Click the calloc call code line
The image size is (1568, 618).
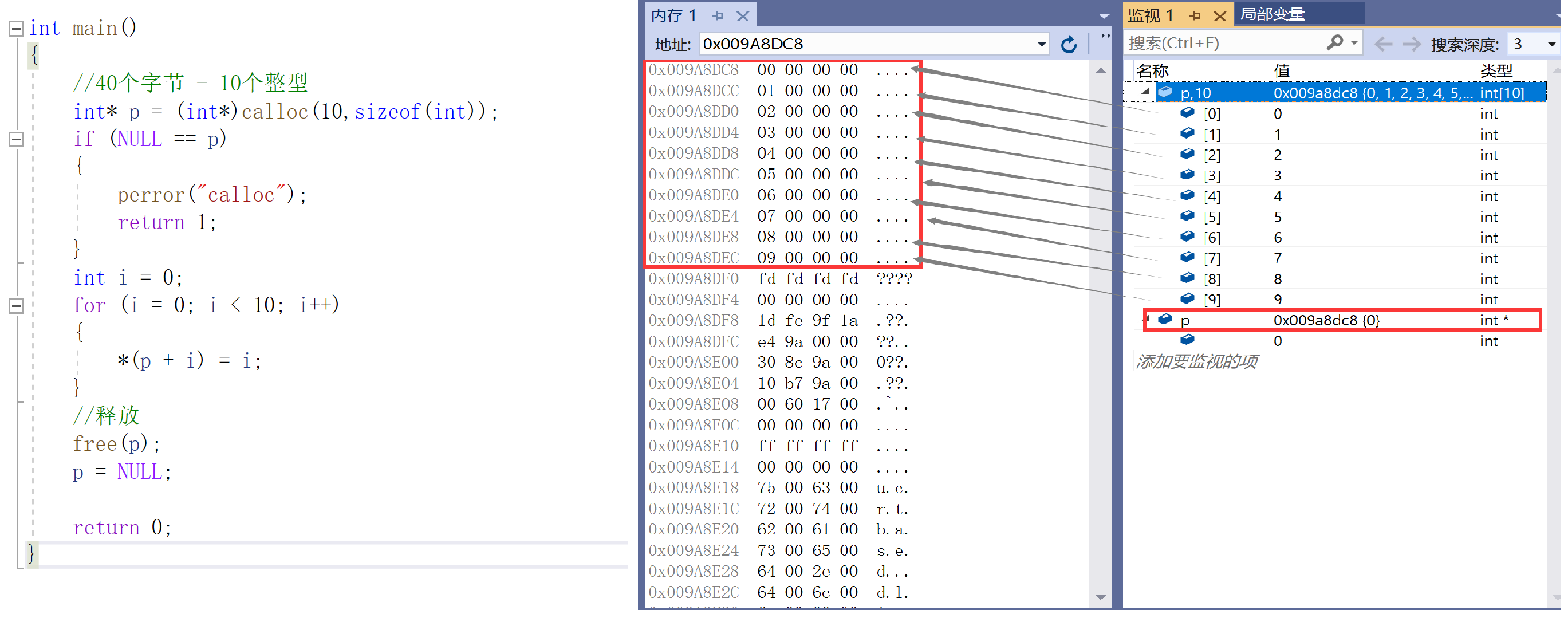click(x=285, y=112)
